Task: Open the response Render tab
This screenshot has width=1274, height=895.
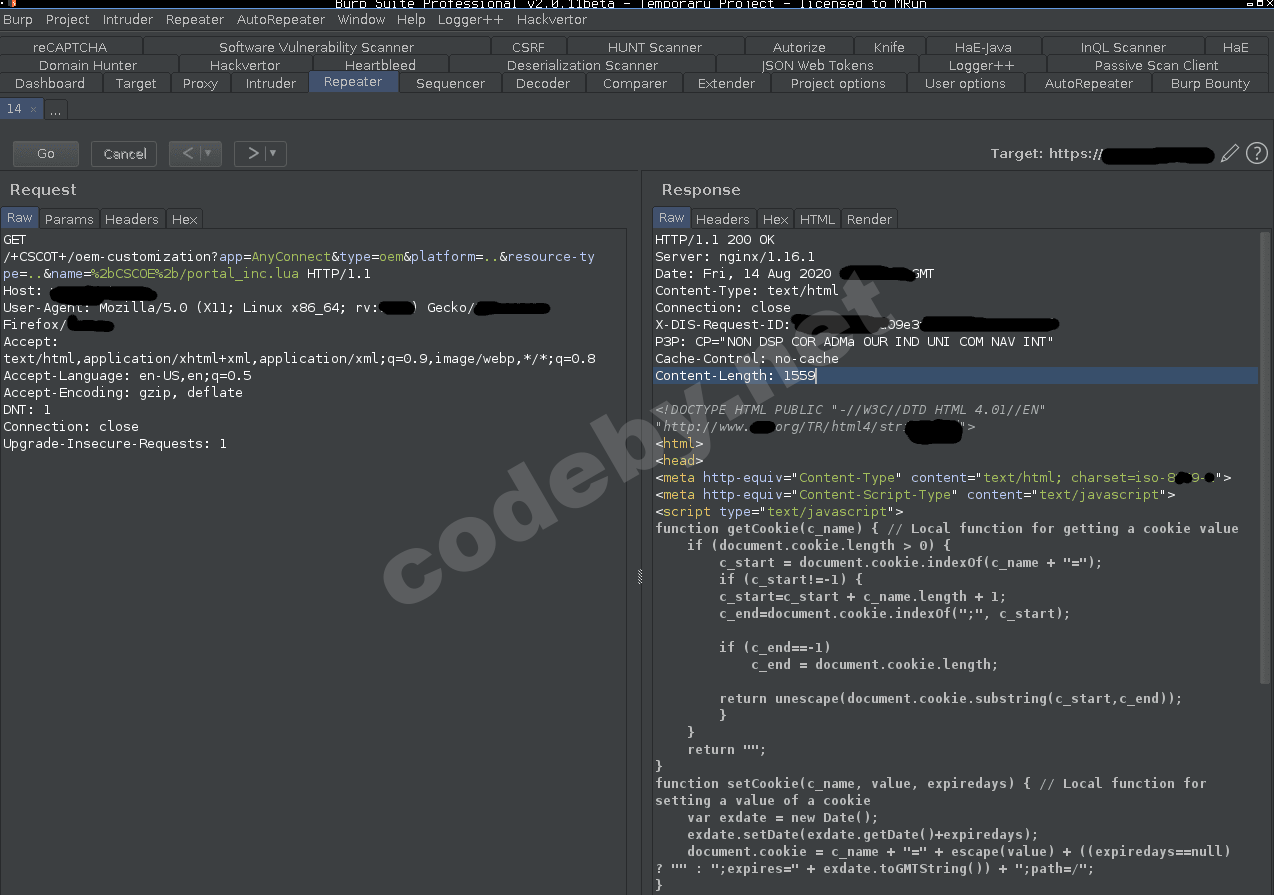Action: (x=869, y=219)
